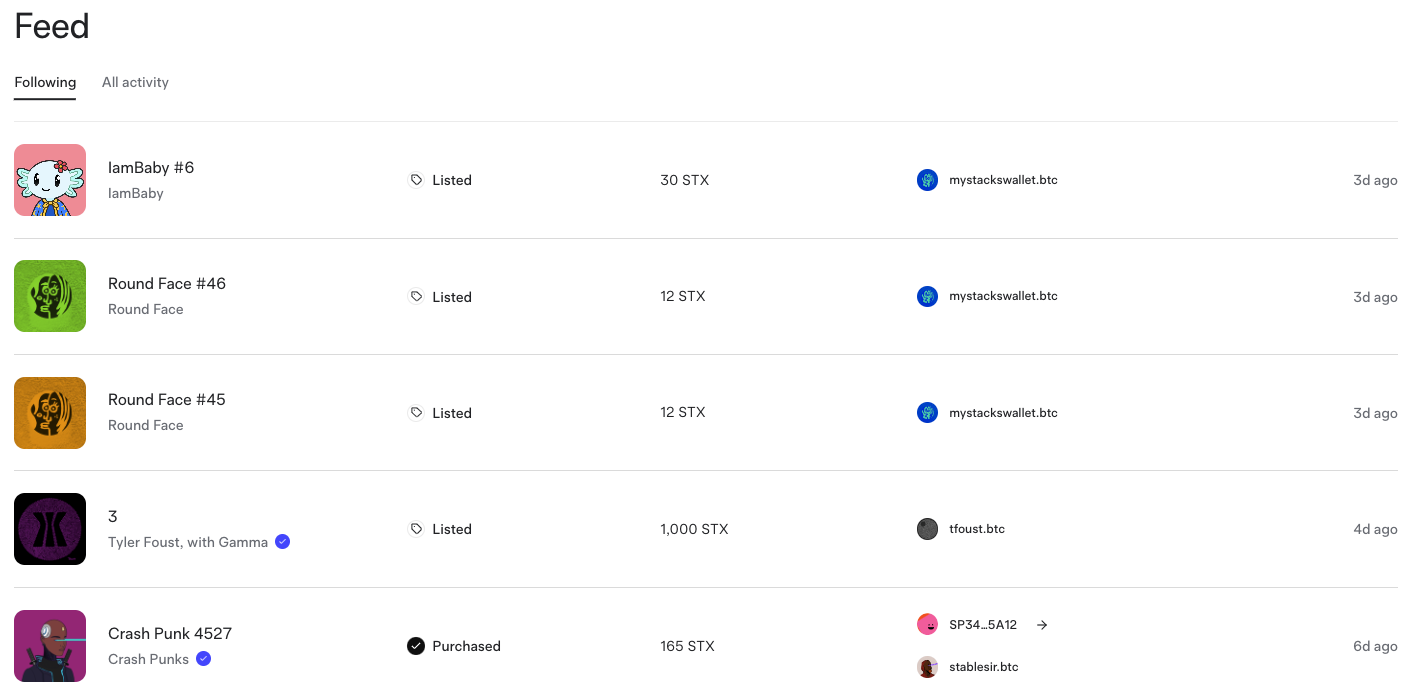Viewport: 1415px width, 697px height.
Task: Click the tfoust.btc avatar icon
Action: pyautogui.click(x=928, y=529)
